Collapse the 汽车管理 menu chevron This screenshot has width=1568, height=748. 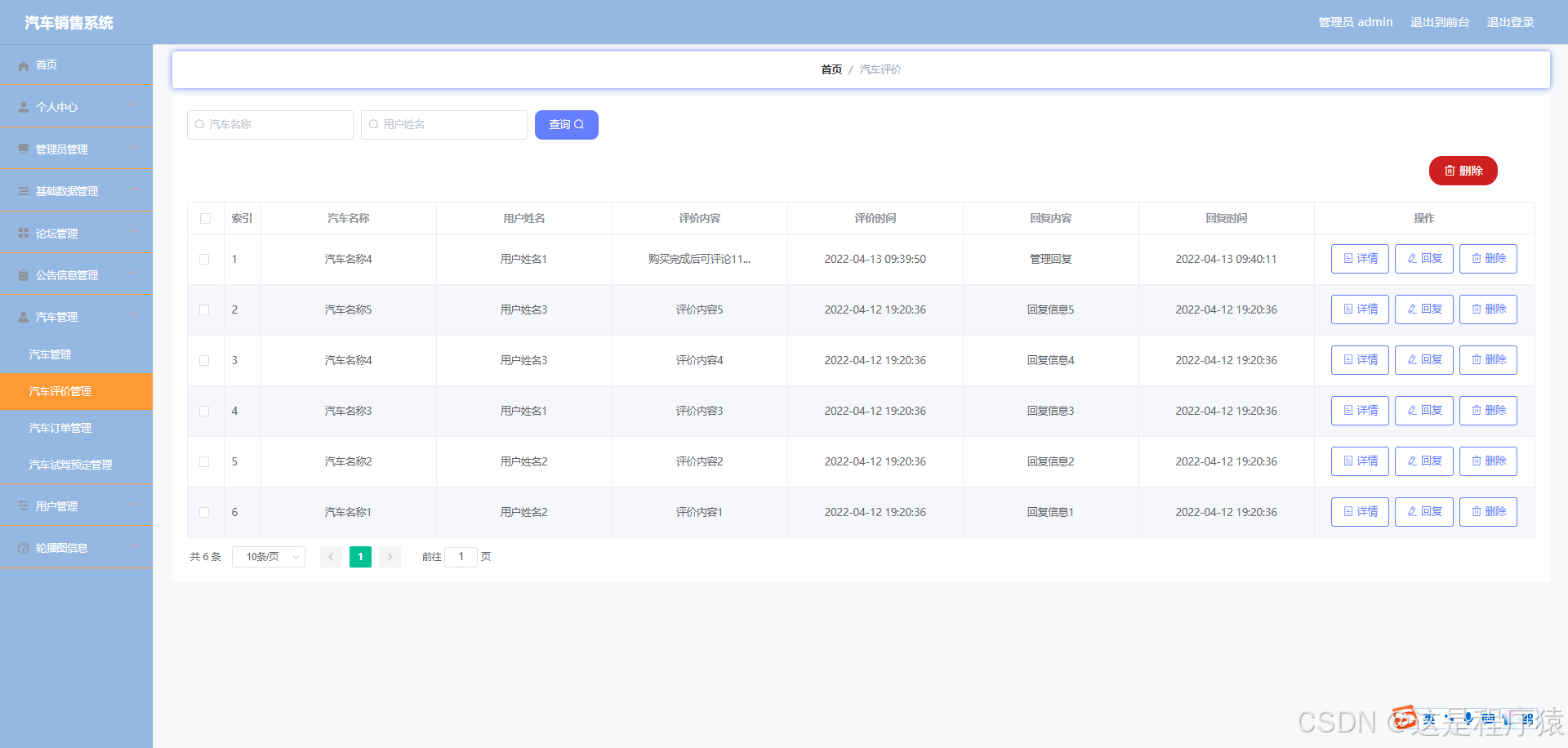tap(135, 316)
